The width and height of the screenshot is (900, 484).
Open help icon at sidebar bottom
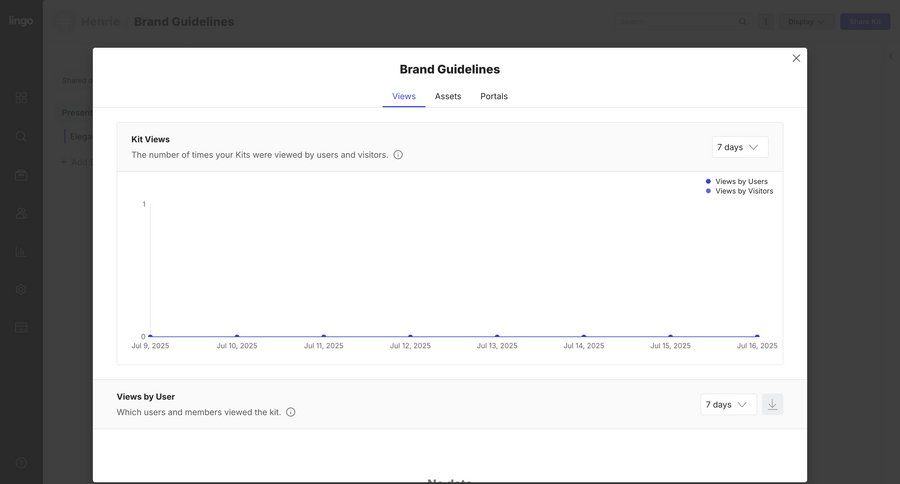[x=21, y=463]
